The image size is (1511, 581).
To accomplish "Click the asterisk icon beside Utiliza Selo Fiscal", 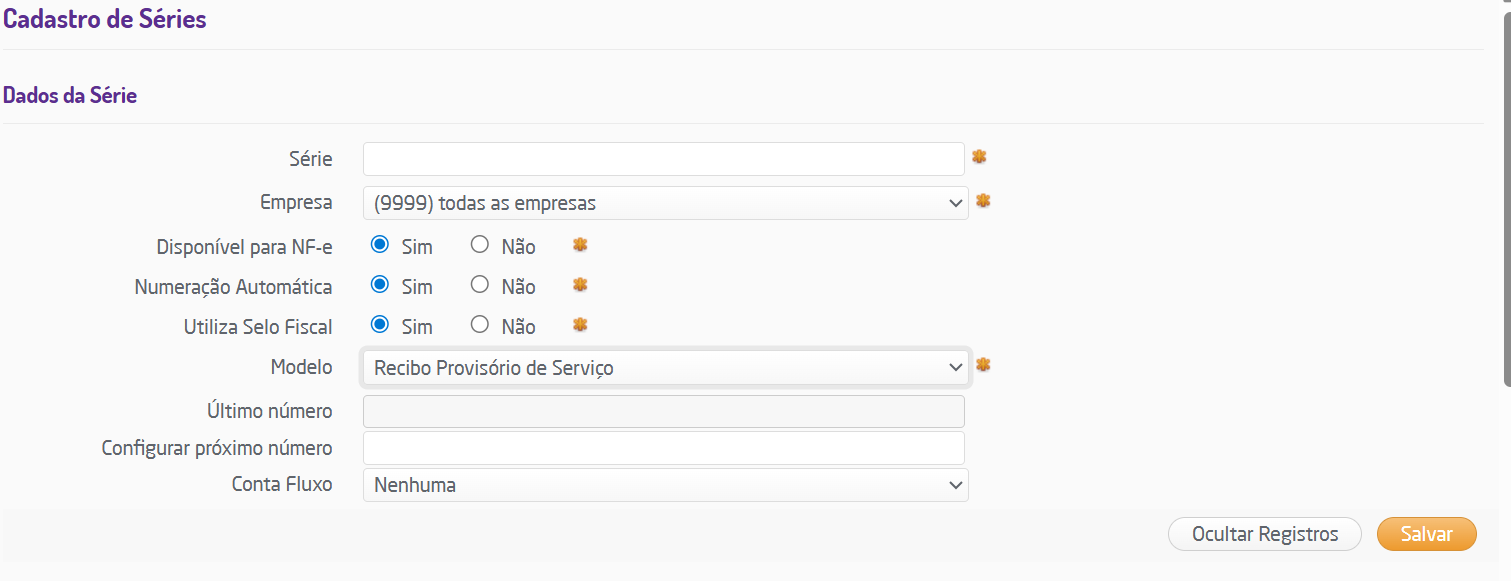I will tap(580, 325).
